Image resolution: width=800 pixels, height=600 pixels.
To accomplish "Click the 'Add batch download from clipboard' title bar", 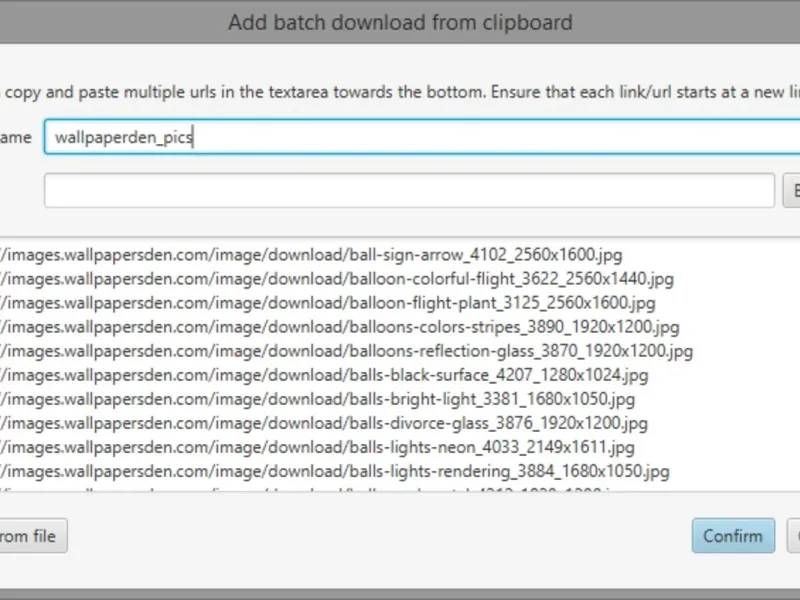I will pos(400,22).
